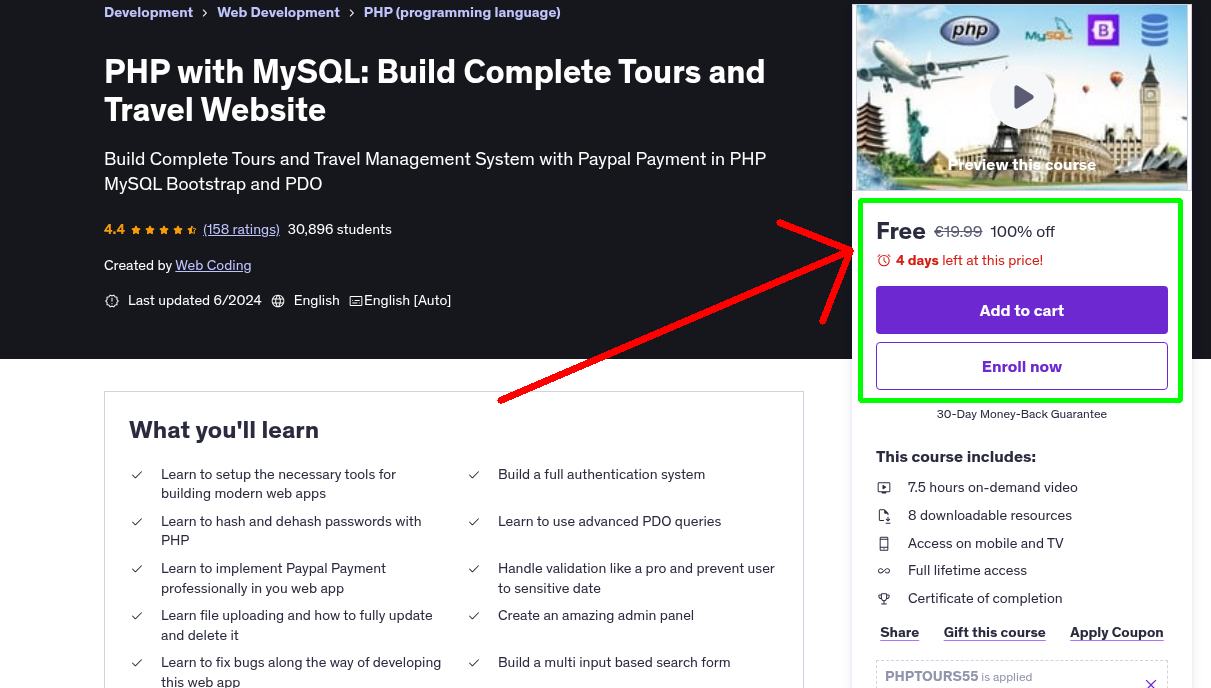Click the downloadable resources file icon
1211x688 pixels.
(884, 516)
